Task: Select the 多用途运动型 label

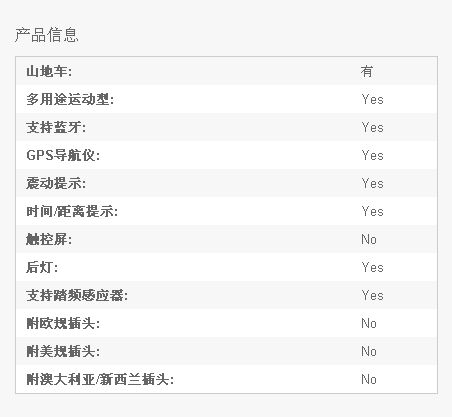Action: (x=70, y=99)
